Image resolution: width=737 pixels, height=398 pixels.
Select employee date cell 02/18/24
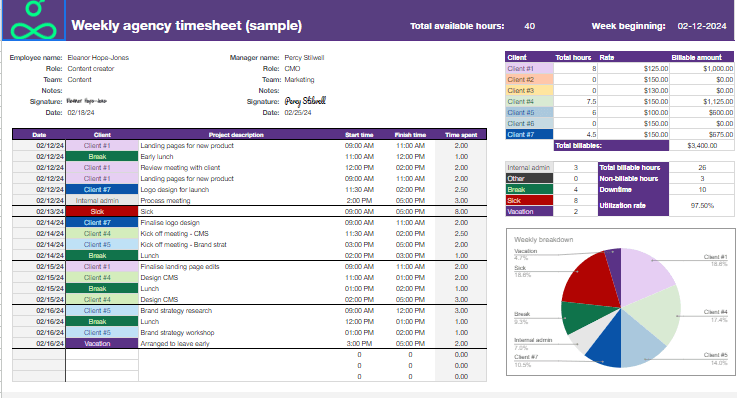[x=81, y=113]
